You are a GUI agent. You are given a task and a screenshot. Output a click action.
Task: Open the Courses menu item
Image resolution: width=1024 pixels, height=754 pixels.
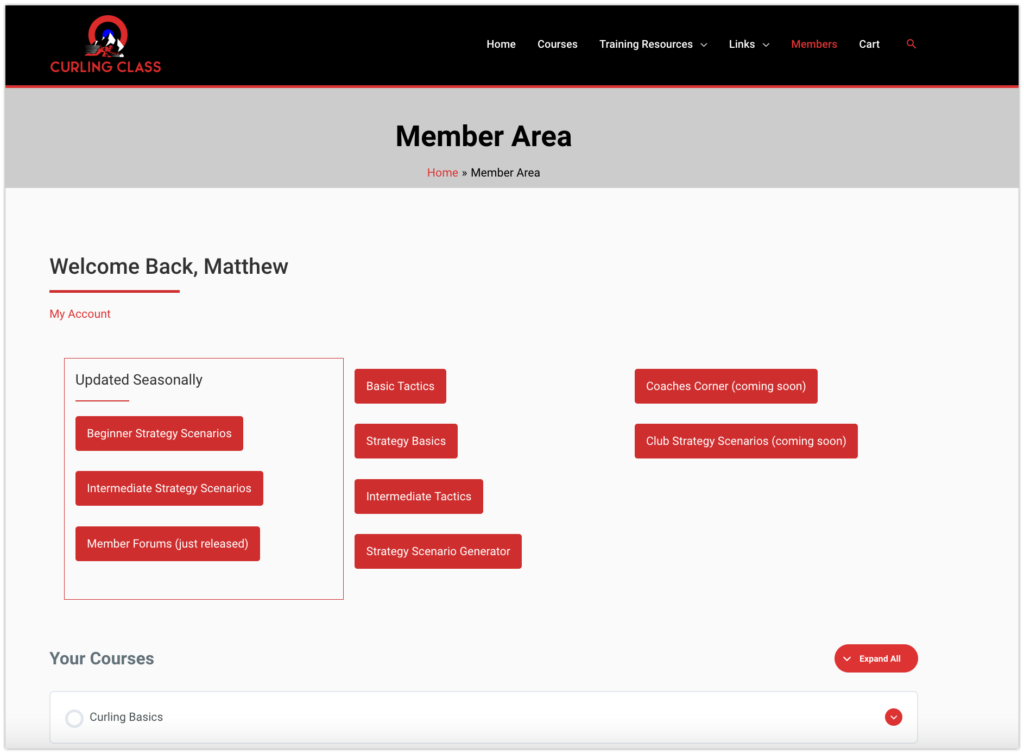557,44
